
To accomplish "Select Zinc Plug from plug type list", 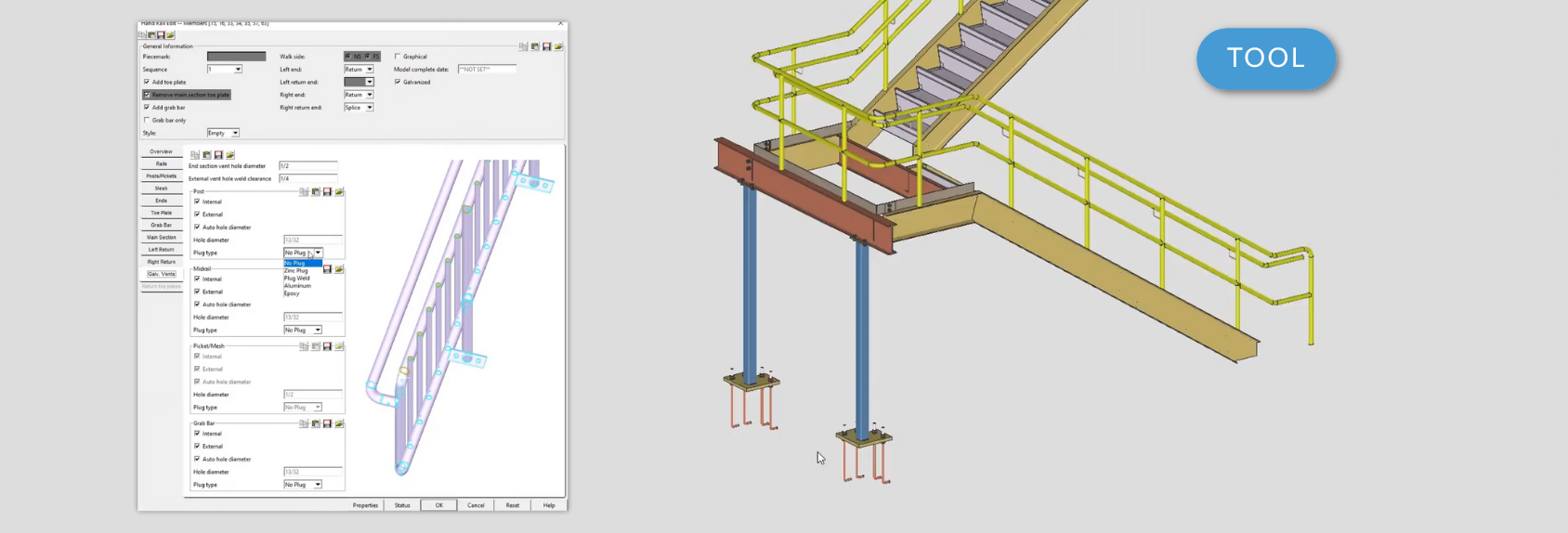I will click(296, 271).
